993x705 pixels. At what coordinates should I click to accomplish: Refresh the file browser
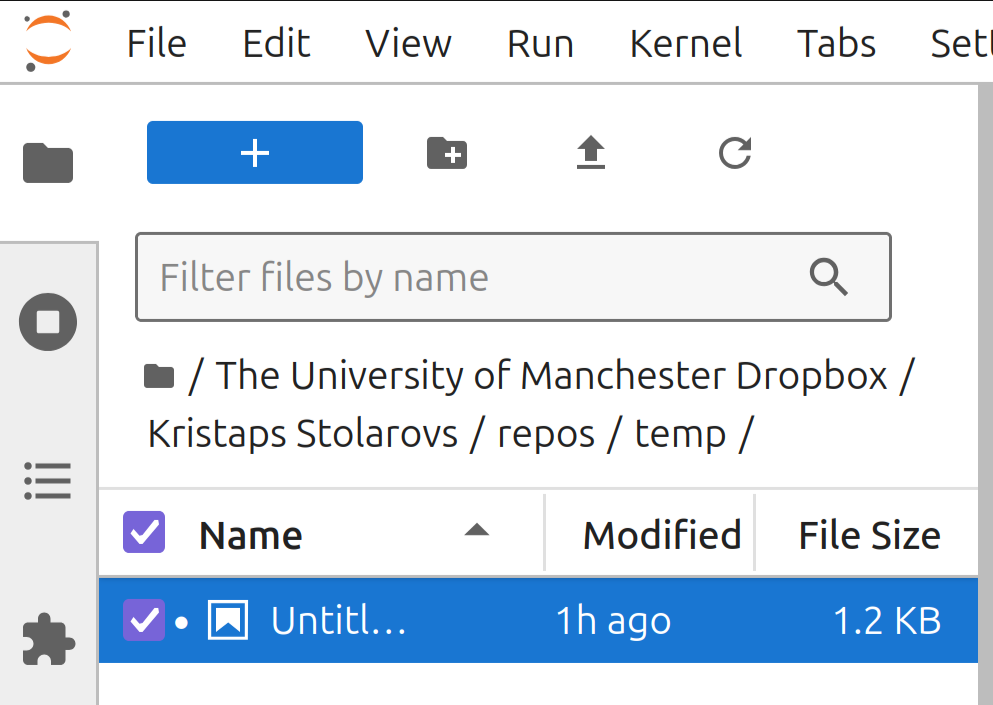coord(735,153)
